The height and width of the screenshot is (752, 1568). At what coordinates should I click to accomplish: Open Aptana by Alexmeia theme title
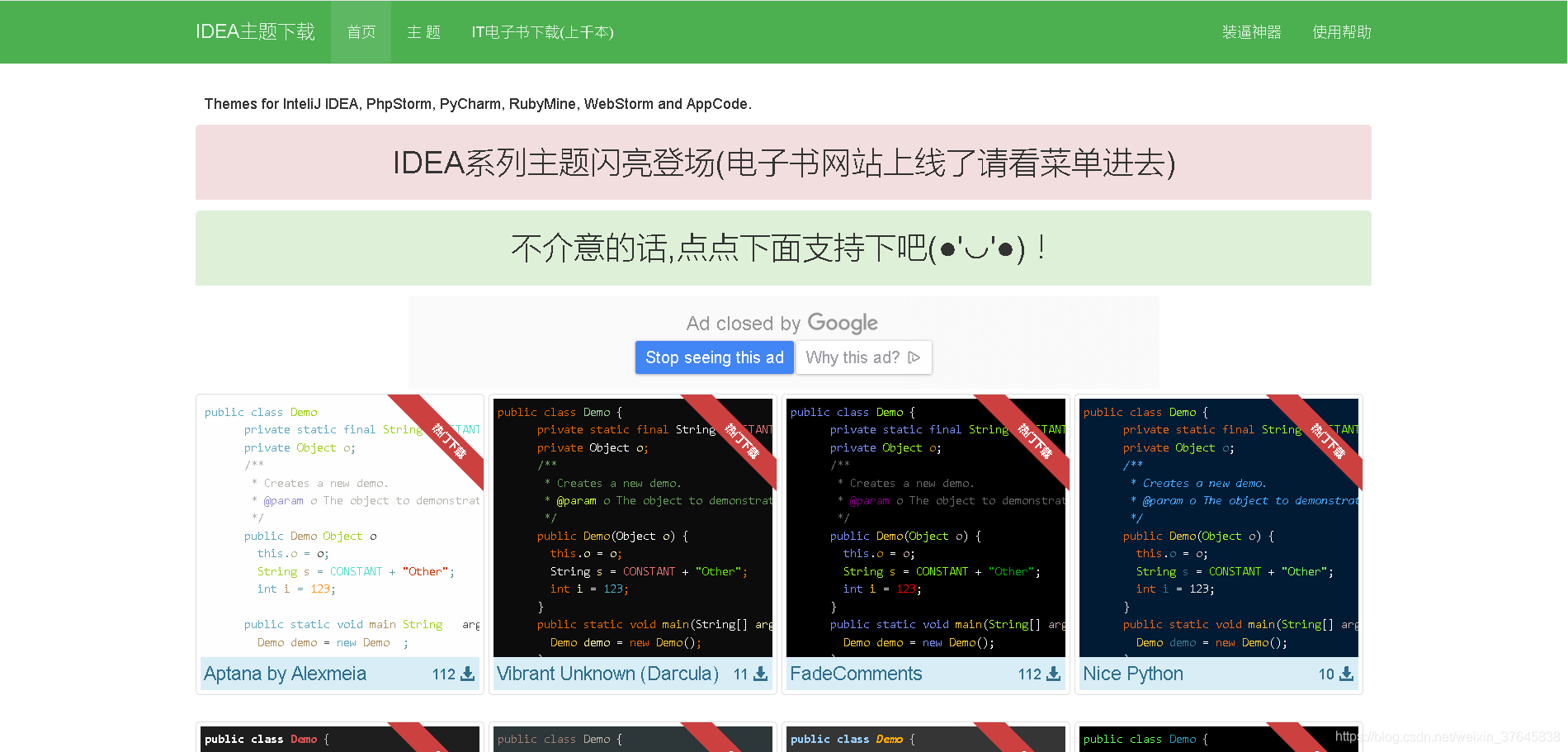click(x=285, y=674)
